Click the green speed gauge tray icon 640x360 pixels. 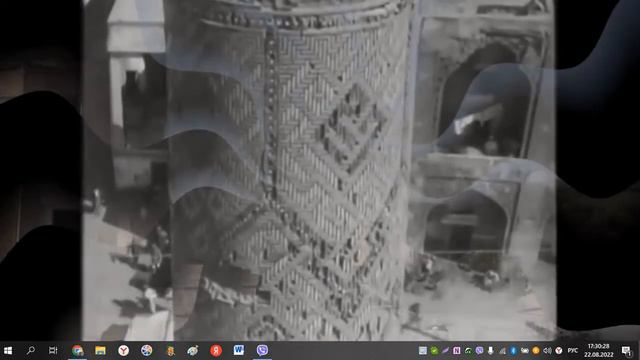468,351
